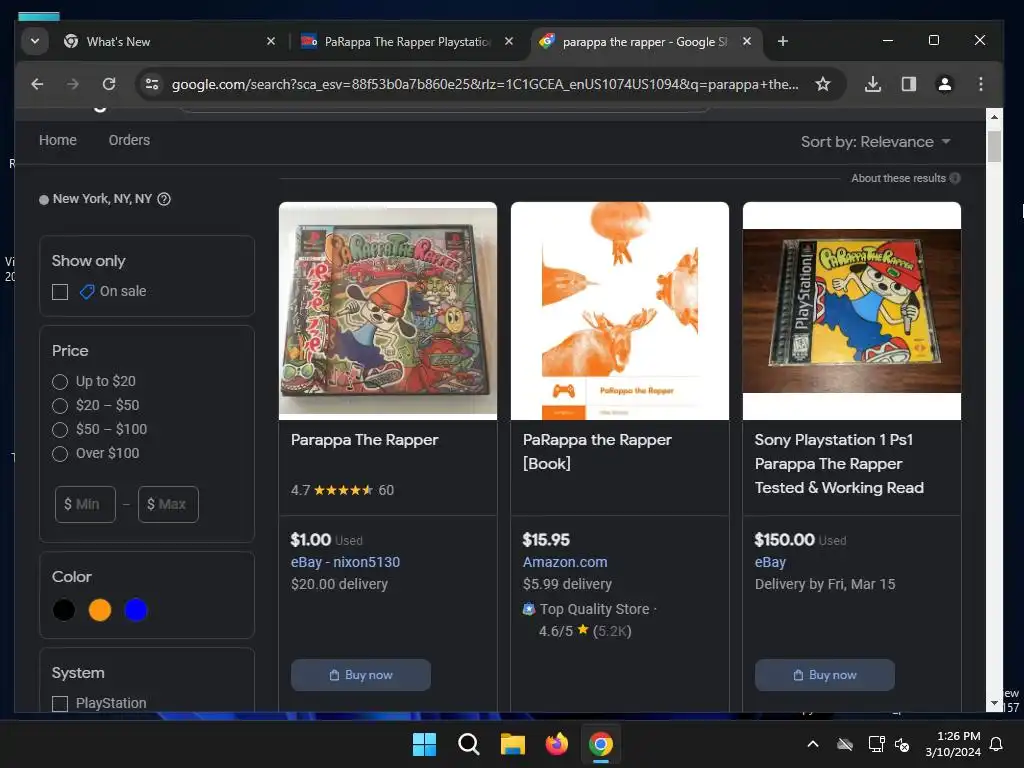Select the $50 – $100 price option
The image size is (1024, 768).
[60, 430]
